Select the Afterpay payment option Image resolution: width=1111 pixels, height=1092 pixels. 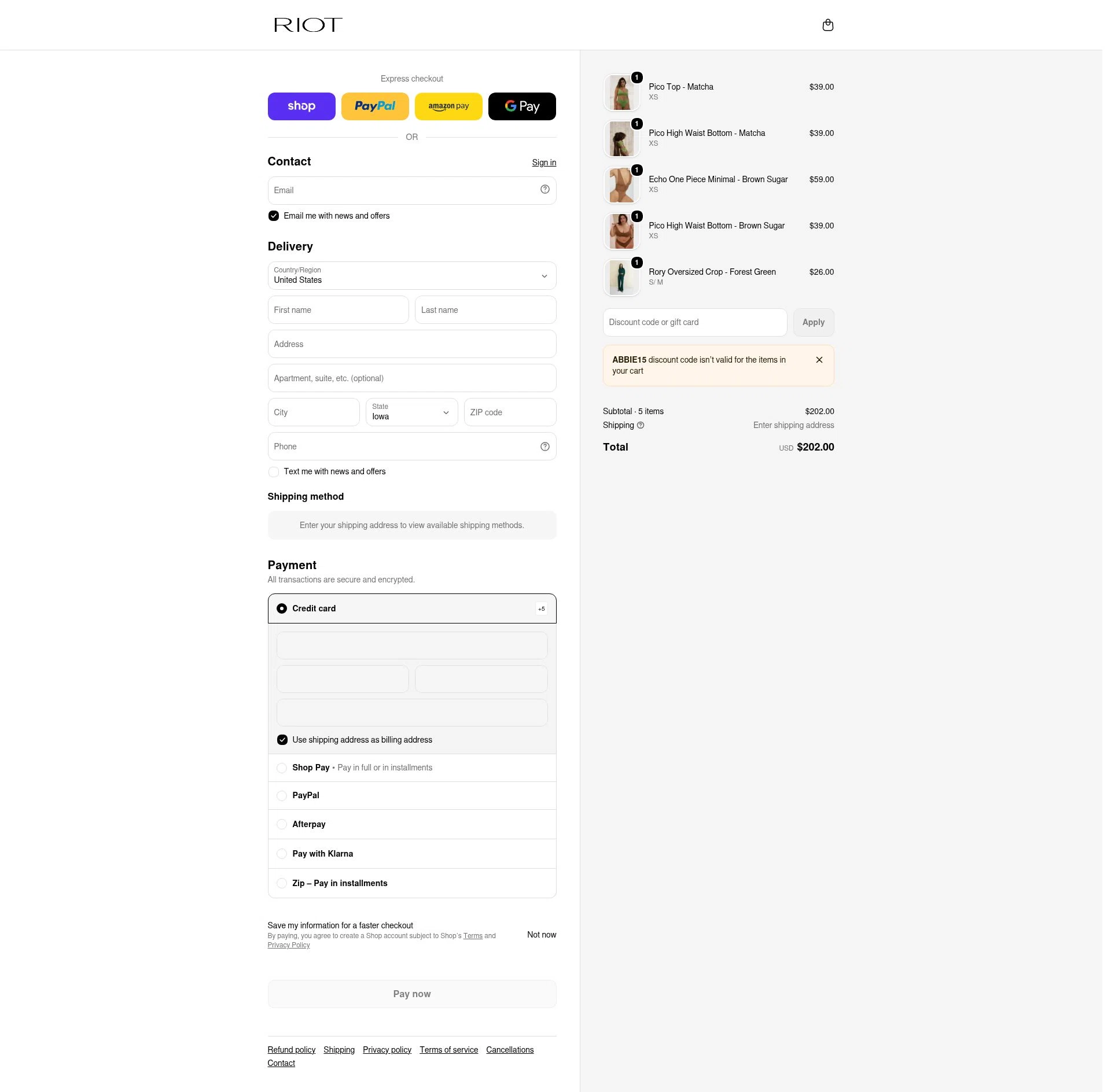click(x=412, y=824)
